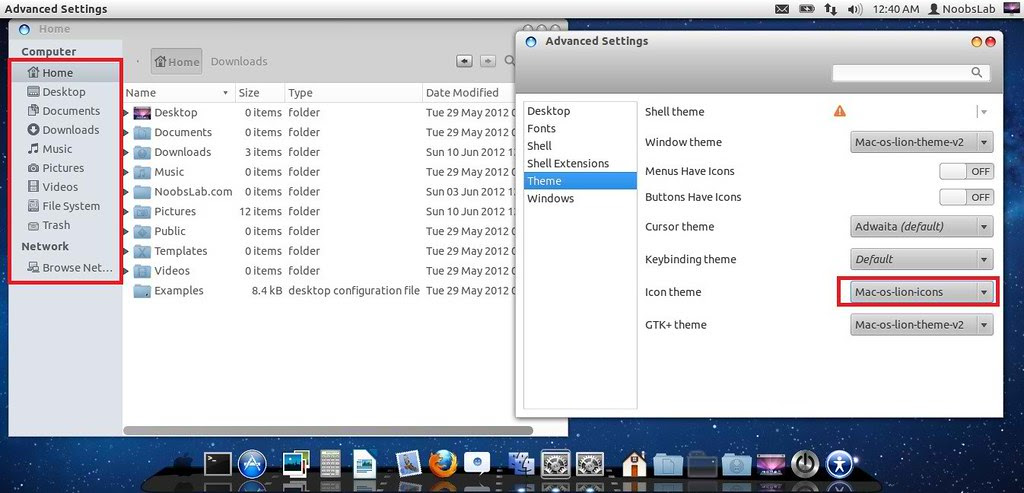Toggle the Buttons Have Icons switch

pos(967,197)
